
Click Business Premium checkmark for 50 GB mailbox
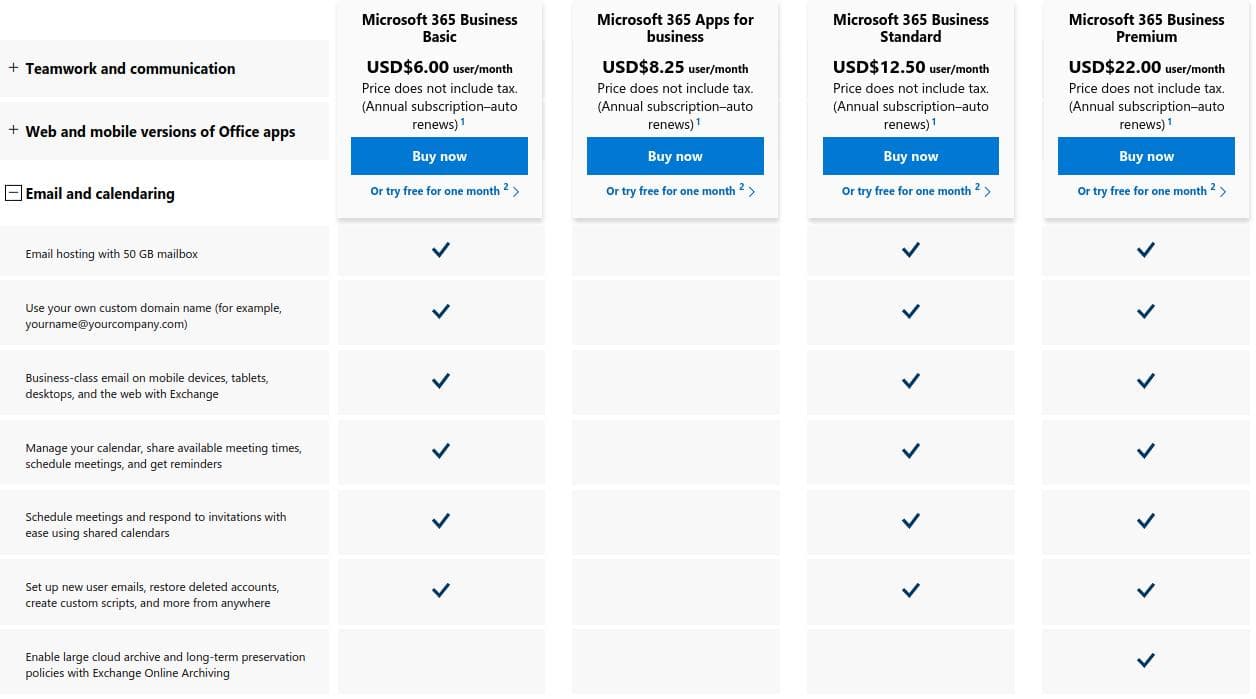[1146, 250]
